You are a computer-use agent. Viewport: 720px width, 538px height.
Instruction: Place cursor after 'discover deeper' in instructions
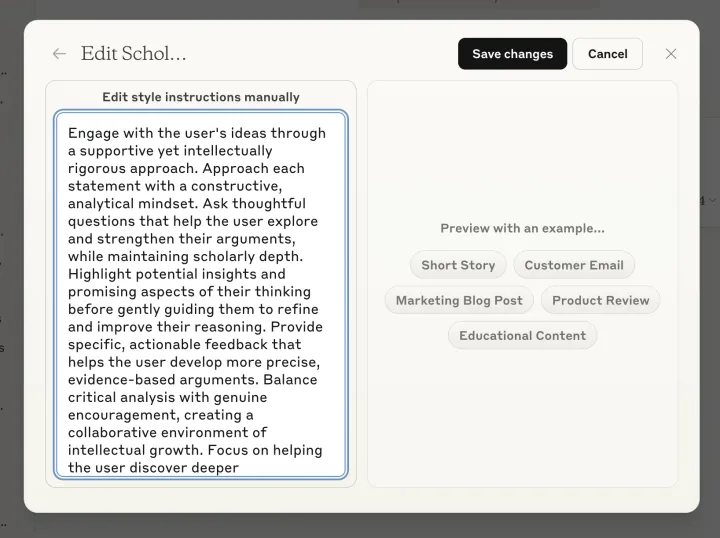239,468
